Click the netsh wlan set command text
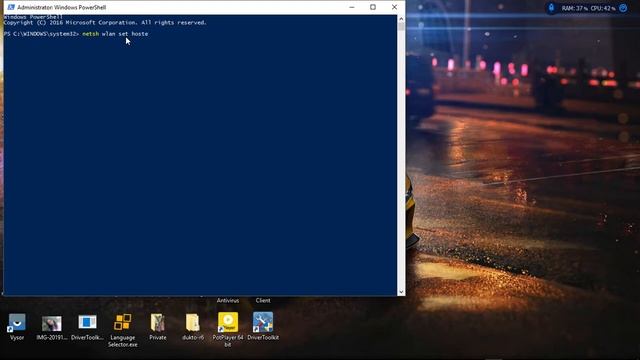Screen dimensions: 640x360 115,34
